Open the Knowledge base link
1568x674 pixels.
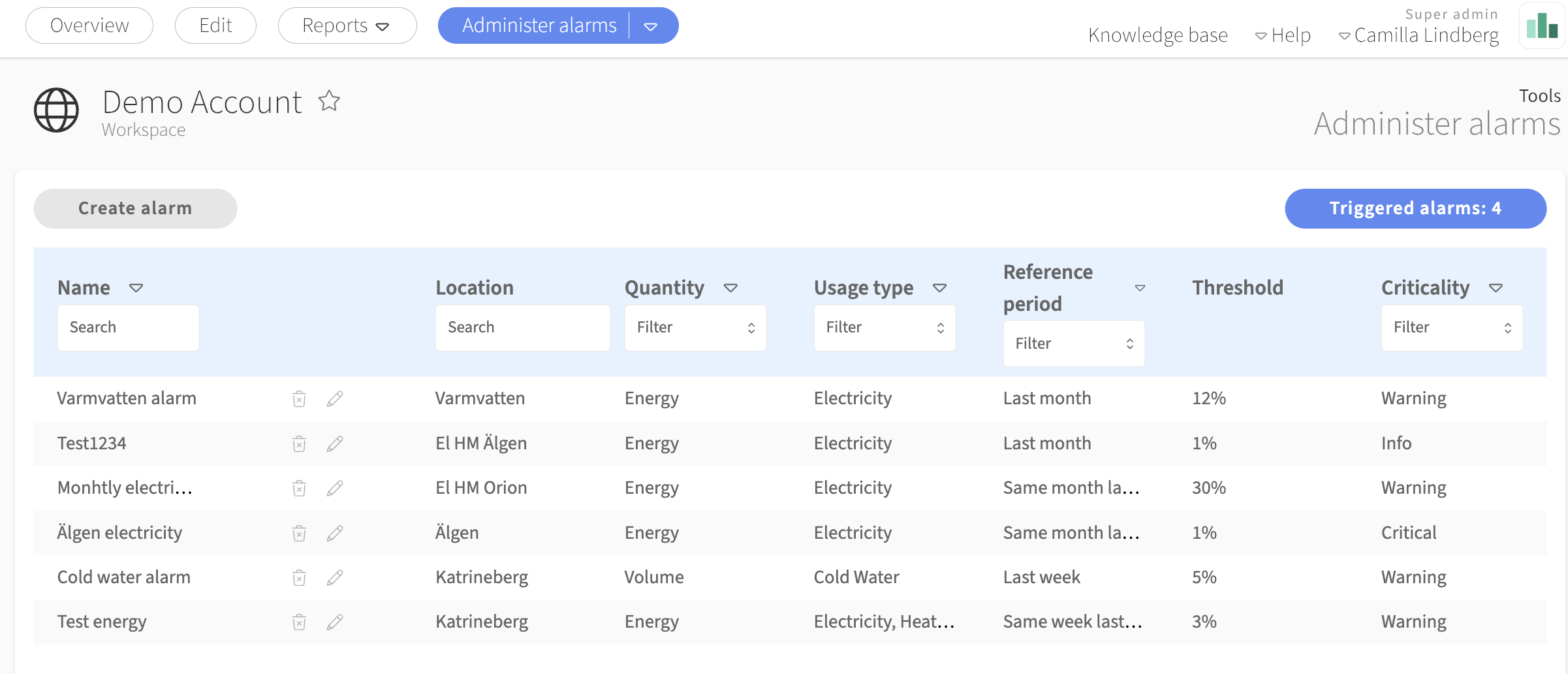tap(1158, 35)
